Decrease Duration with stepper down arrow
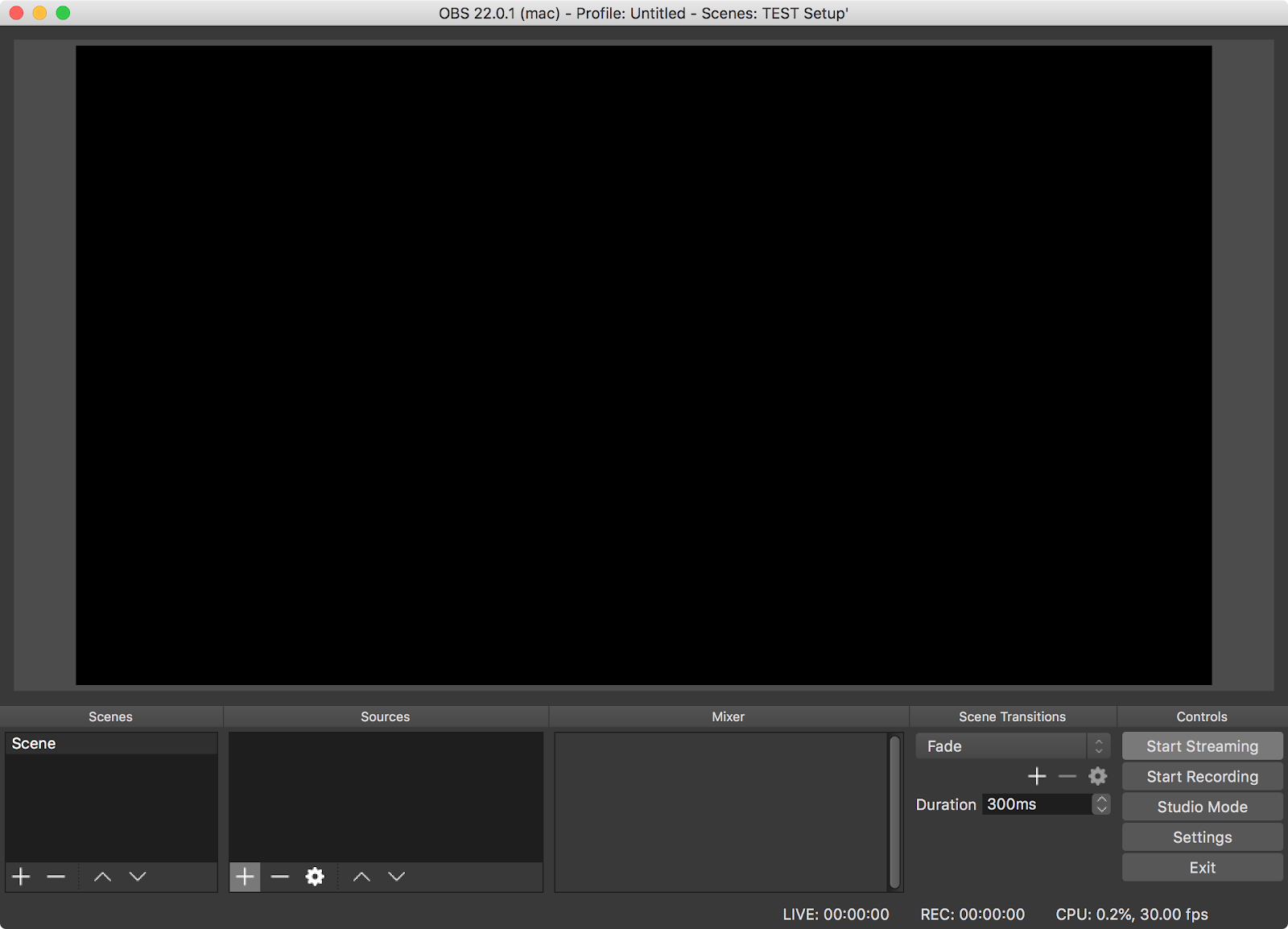Viewport: 1288px width, 929px height. pos(1101,809)
